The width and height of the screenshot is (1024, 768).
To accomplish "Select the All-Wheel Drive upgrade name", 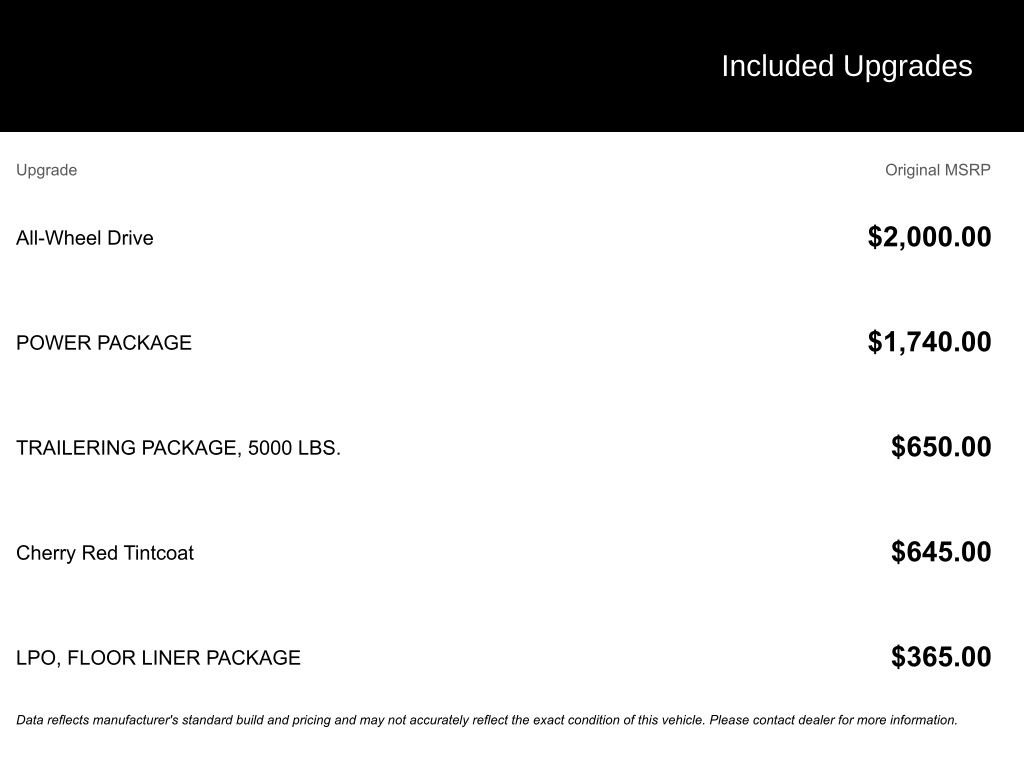I will point(84,238).
